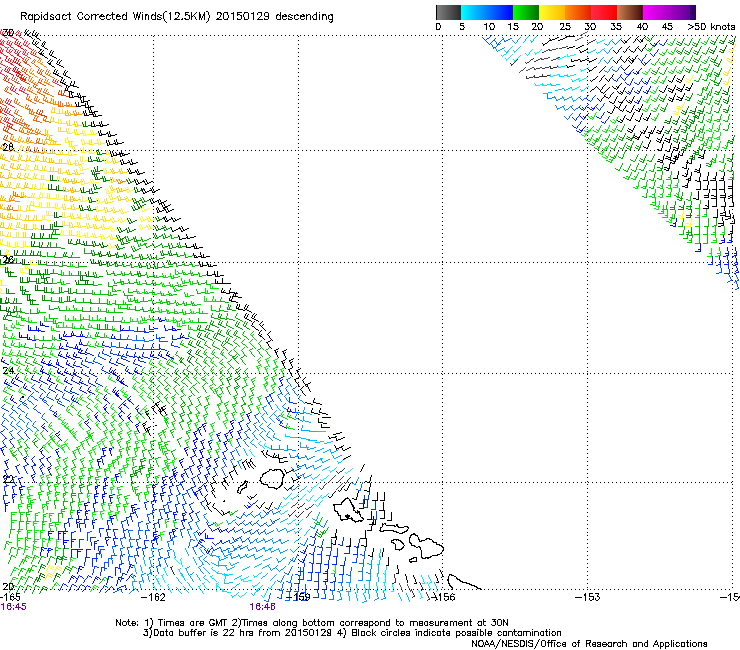Click the longitude label '-159'
The image size is (740, 650).
tap(299, 597)
